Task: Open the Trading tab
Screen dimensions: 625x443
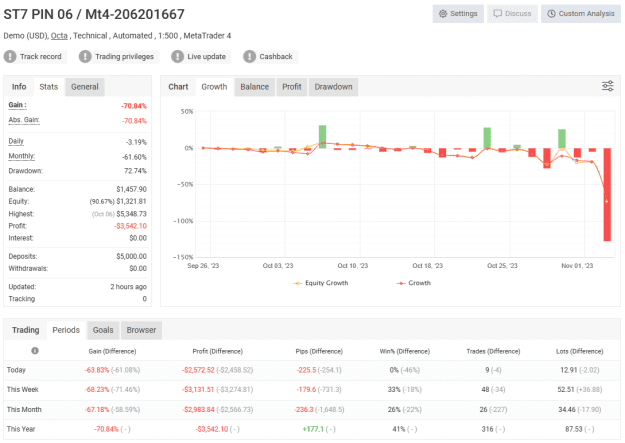Action: 26,330
